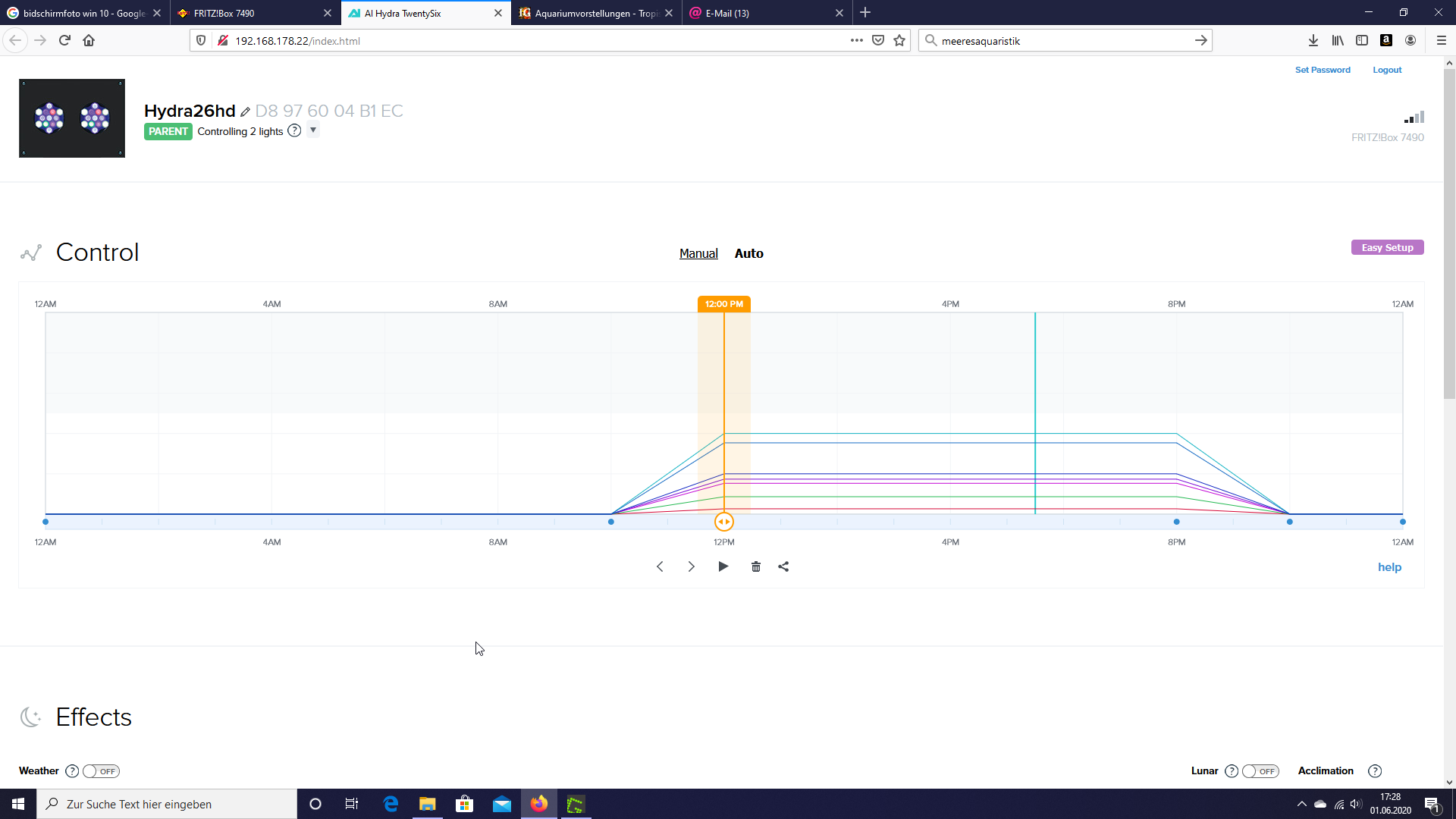Click the share schedule icon
The width and height of the screenshot is (1456, 819).
[x=783, y=566]
